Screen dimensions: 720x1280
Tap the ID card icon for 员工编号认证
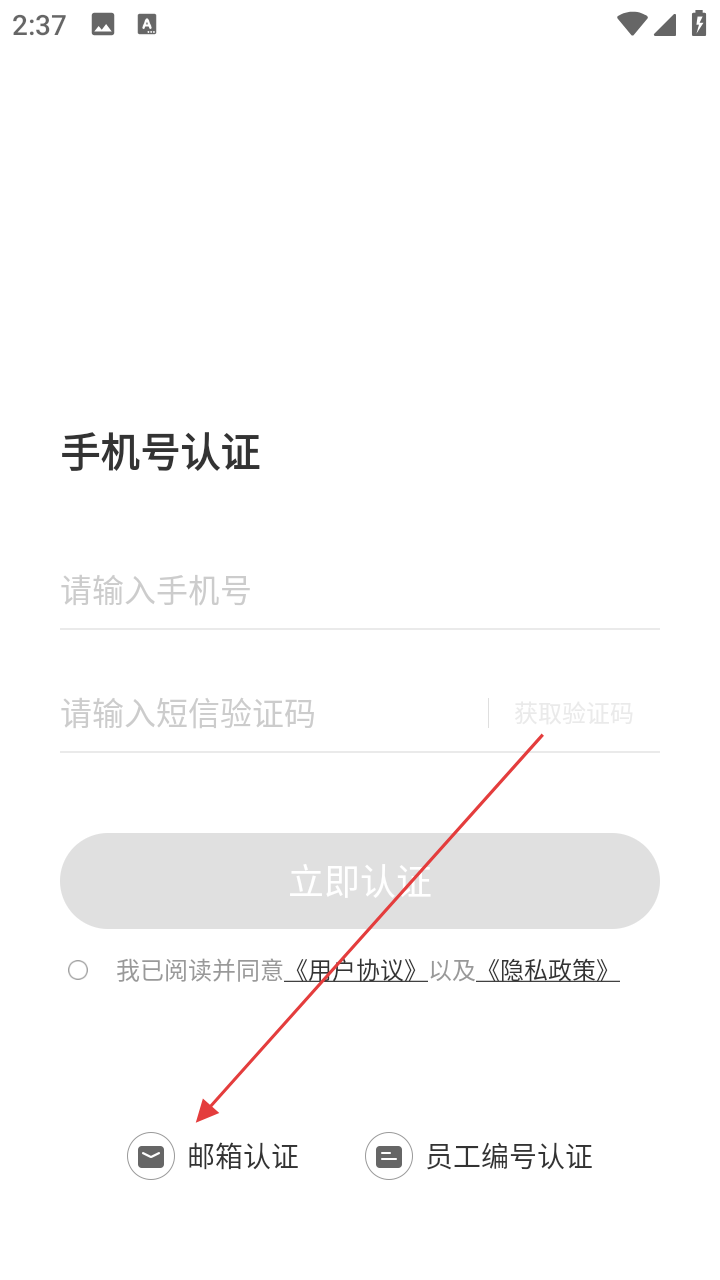pyautogui.click(x=389, y=1156)
